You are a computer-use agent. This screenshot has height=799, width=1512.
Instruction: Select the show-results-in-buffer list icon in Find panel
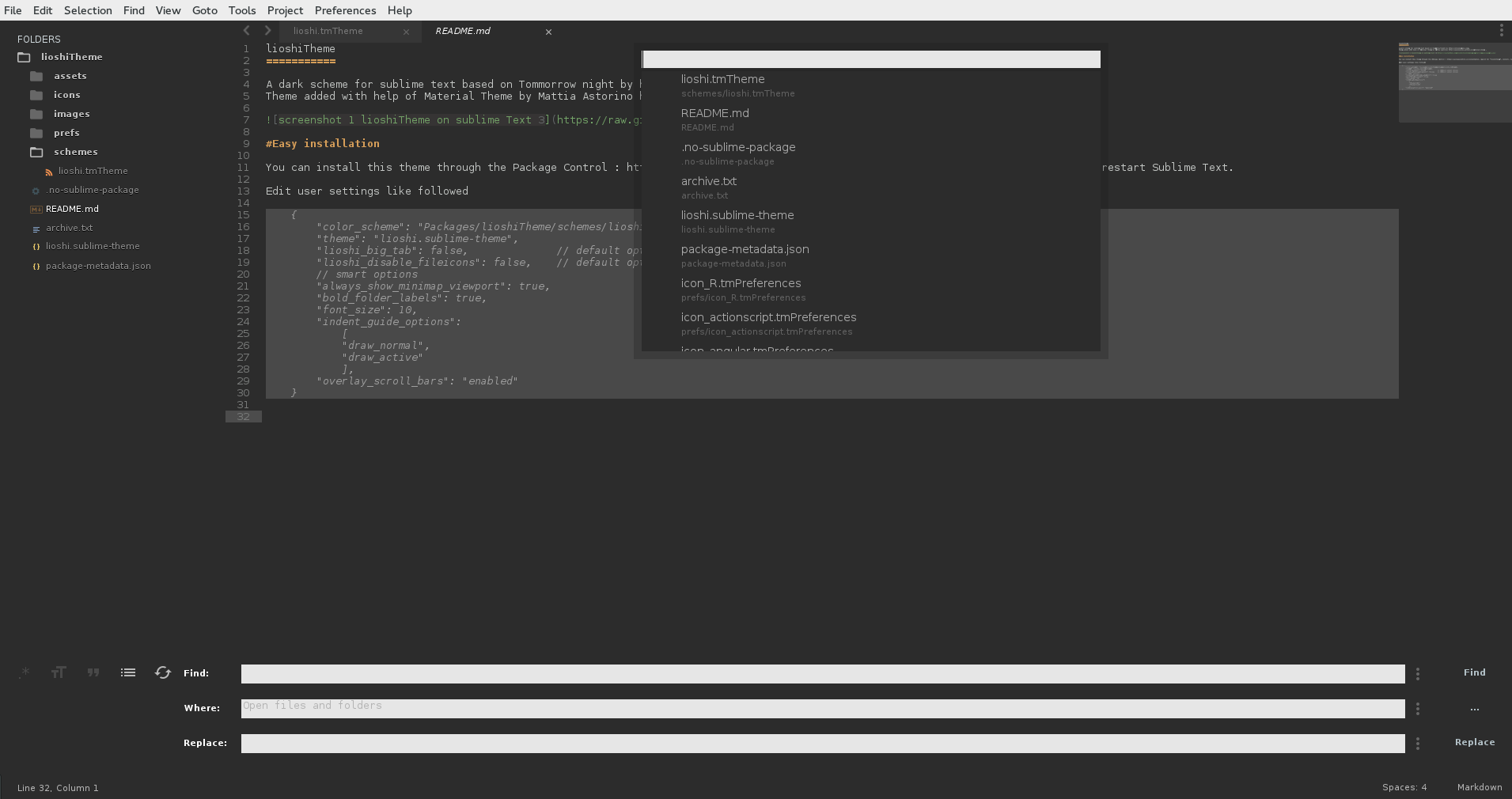coord(127,673)
